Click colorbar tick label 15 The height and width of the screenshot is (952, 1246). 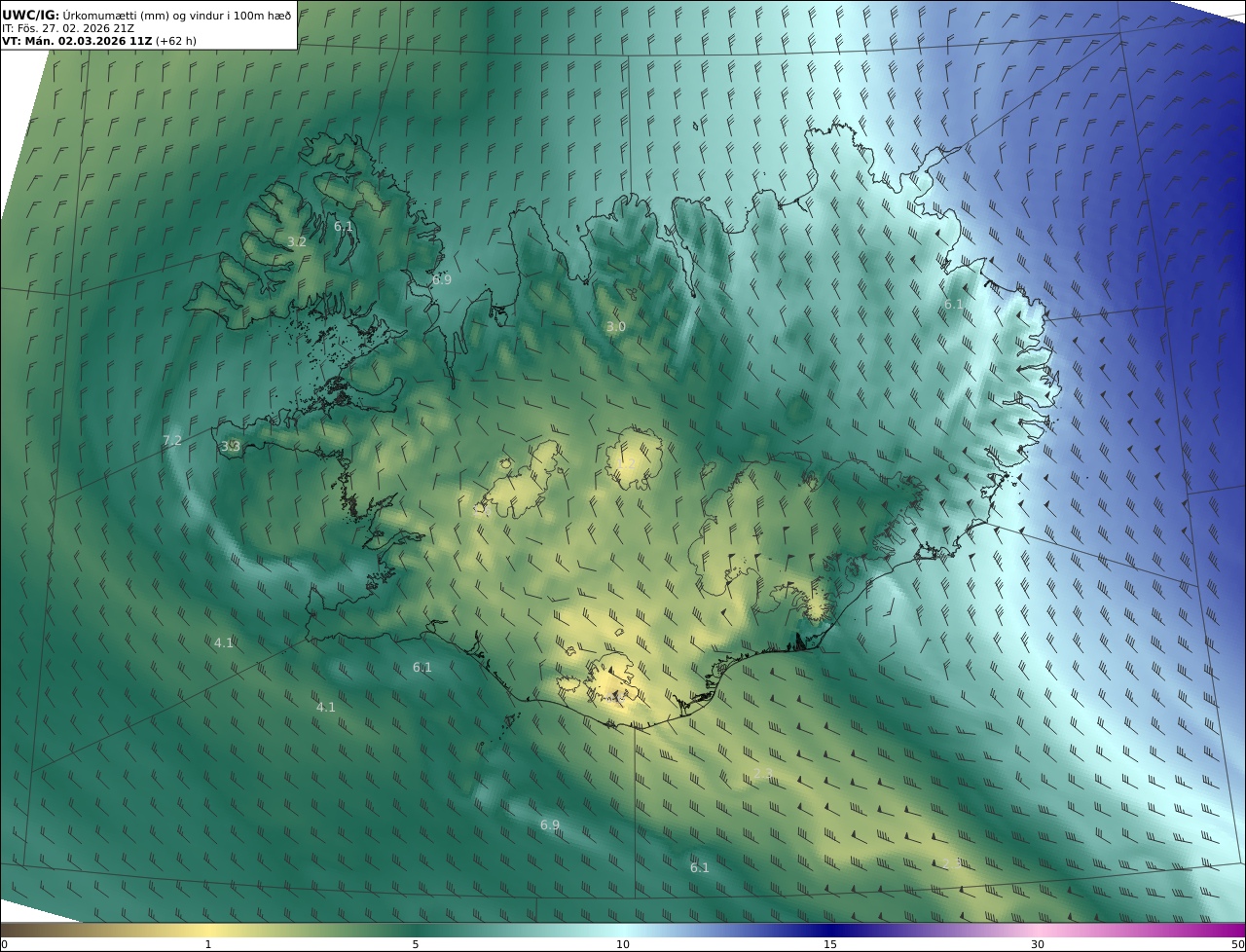[830, 944]
